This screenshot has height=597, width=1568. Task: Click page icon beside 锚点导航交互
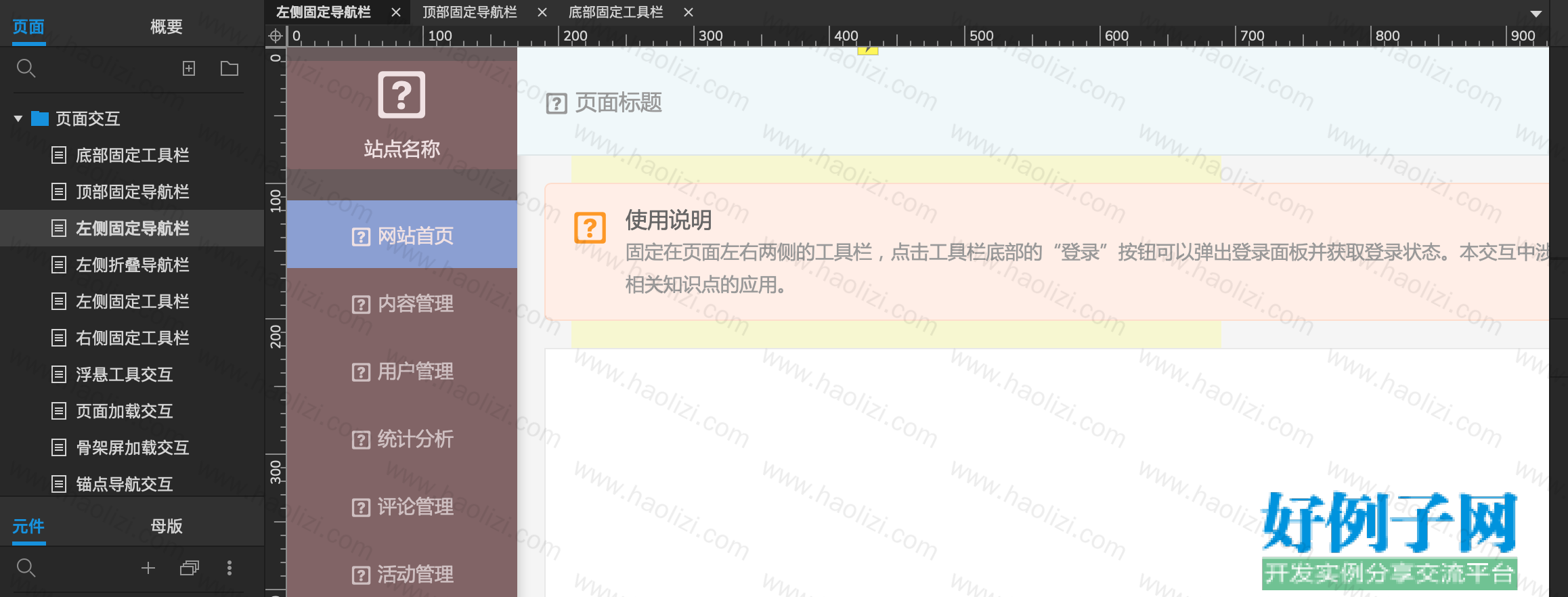point(59,484)
